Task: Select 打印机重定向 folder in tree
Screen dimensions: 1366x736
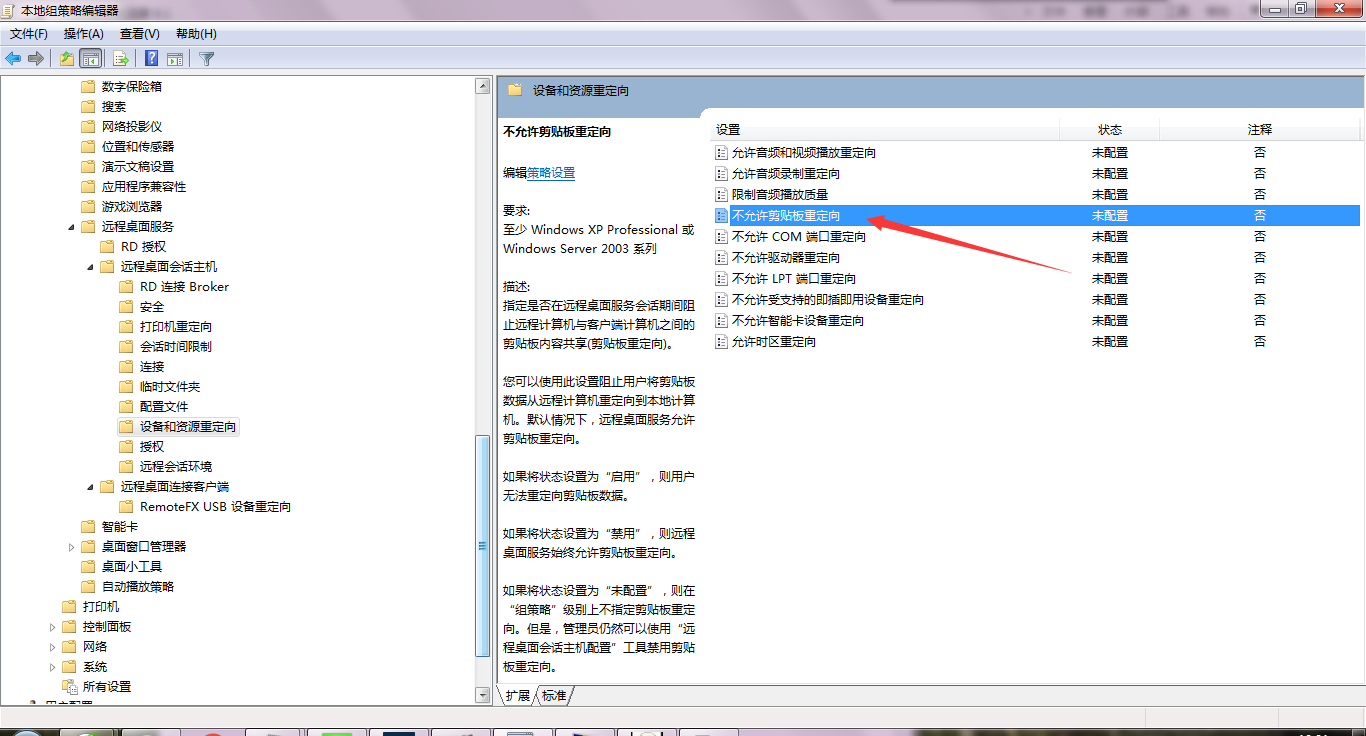Action: (x=176, y=327)
